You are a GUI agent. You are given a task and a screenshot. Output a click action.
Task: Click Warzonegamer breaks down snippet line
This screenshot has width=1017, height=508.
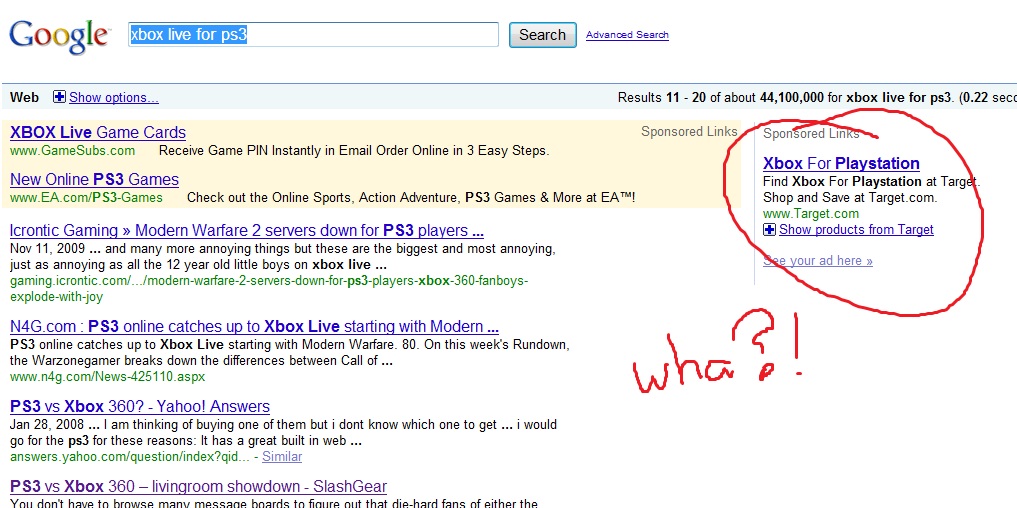coord(202,361)
